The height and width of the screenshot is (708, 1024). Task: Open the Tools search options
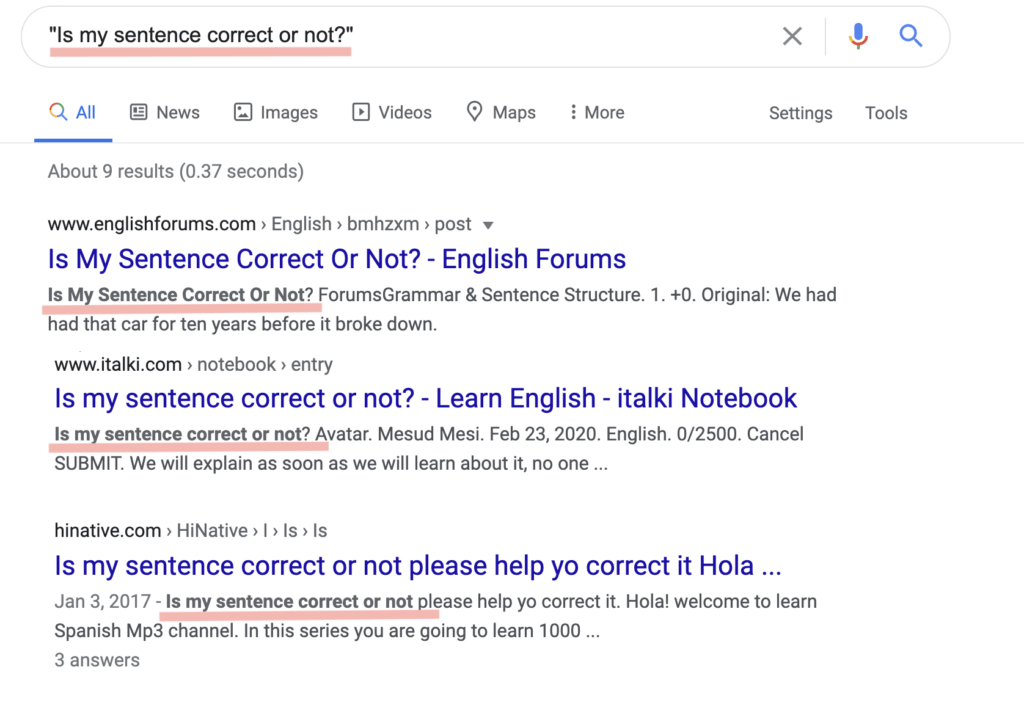[886, 113]
